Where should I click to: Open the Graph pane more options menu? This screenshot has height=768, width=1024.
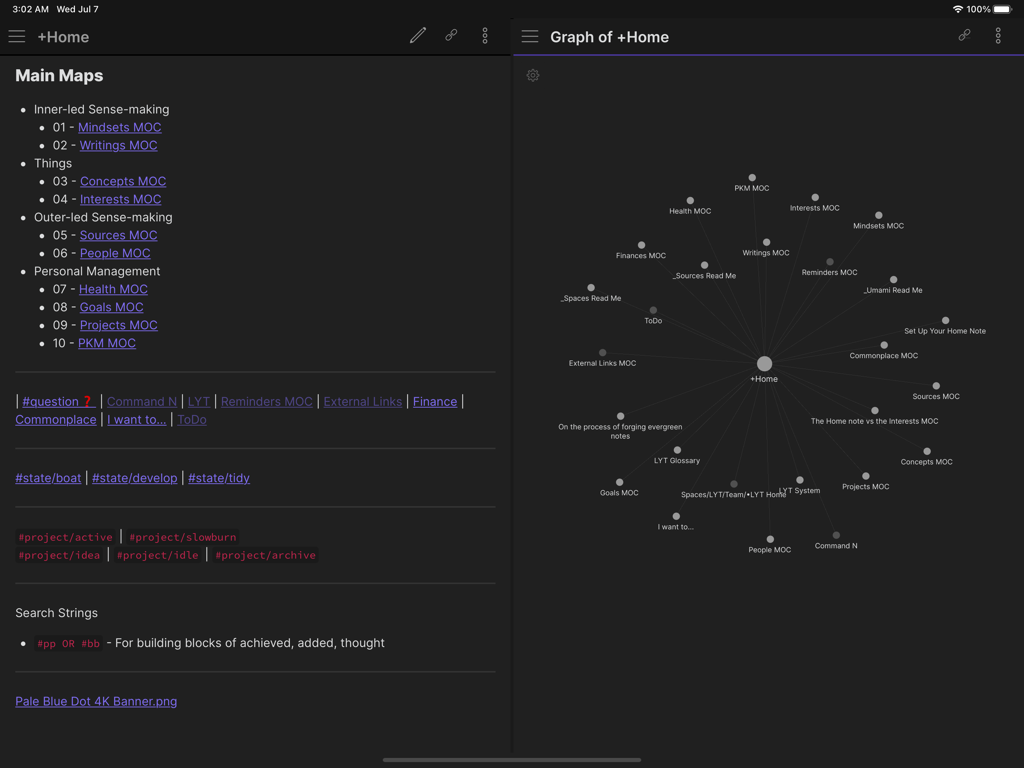[x=998, y=36]
